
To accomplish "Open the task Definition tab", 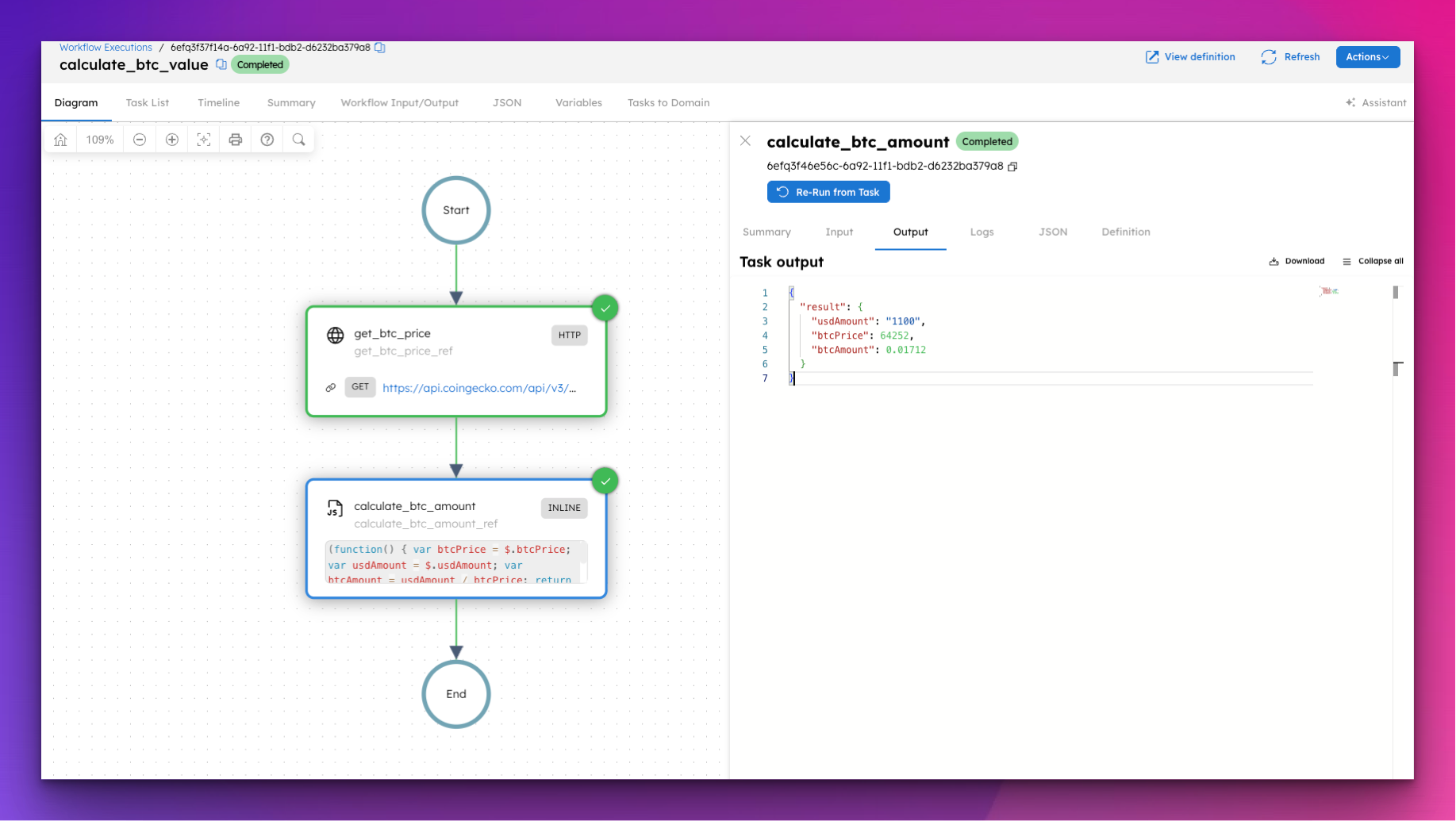I will (1125, 232).
